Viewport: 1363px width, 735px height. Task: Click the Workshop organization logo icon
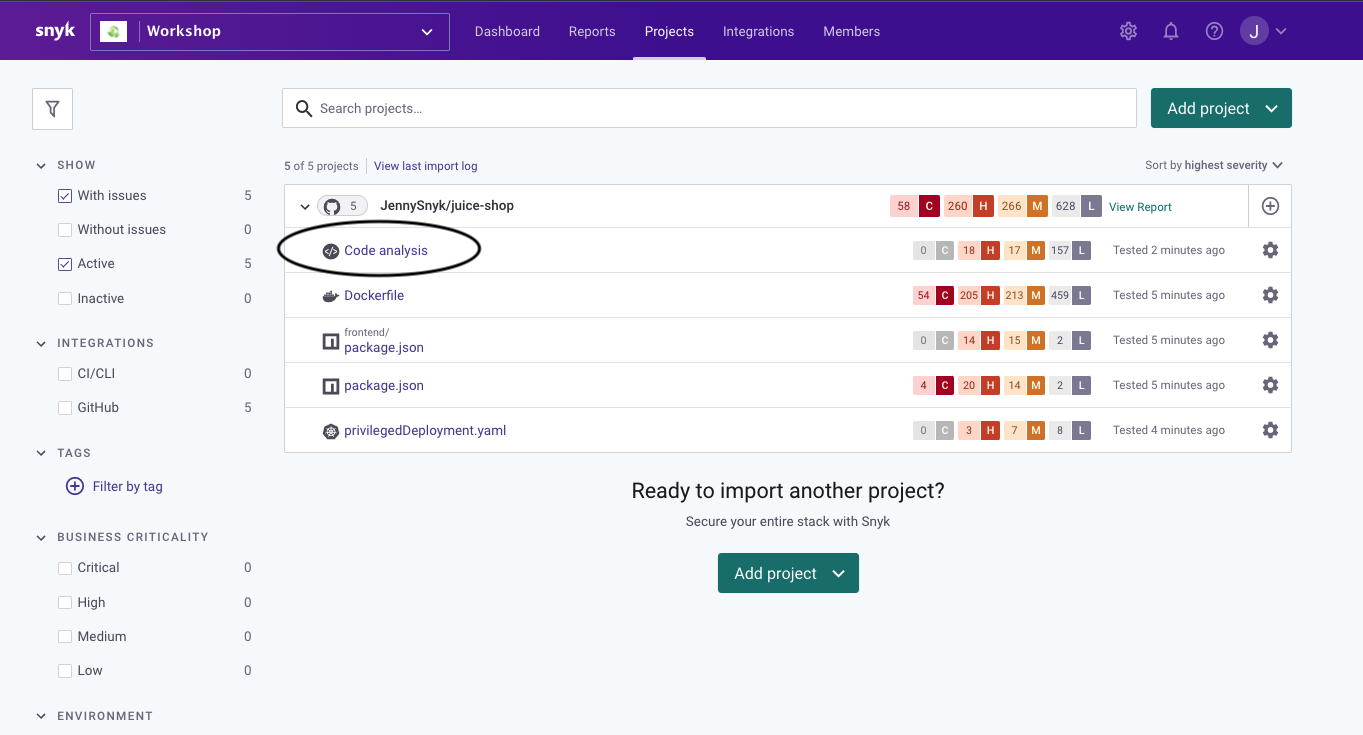114,31
